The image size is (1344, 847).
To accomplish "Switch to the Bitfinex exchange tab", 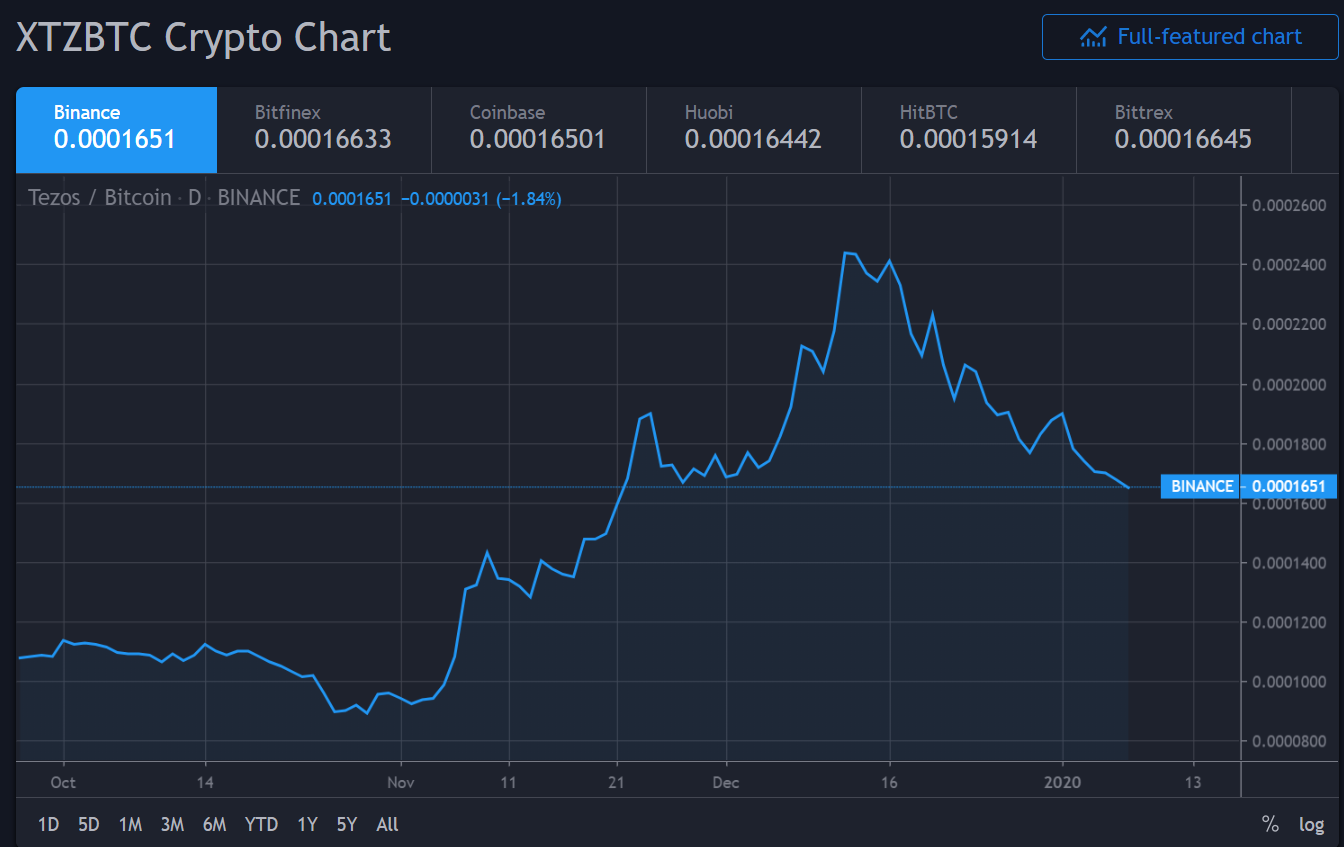I will click(x=324, y=130).
